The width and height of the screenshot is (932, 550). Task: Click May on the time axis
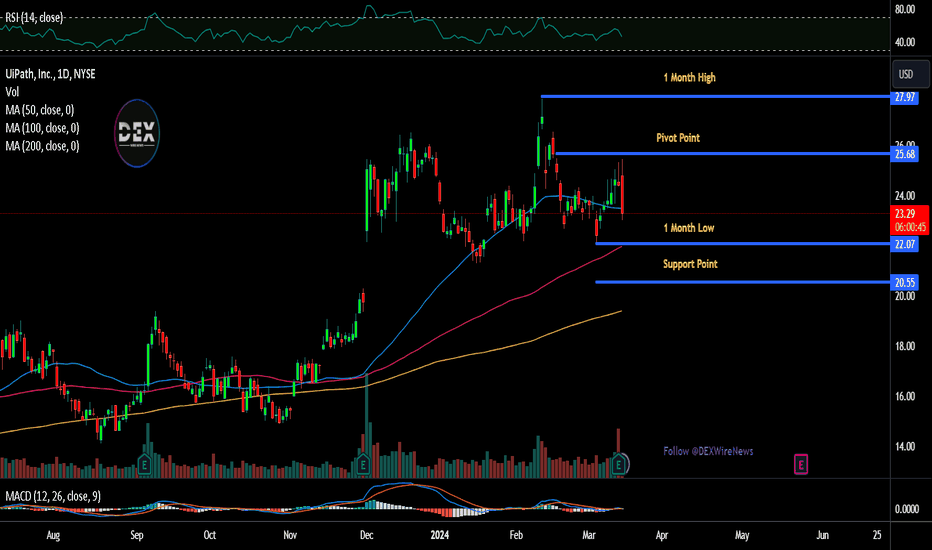[742, 535]
